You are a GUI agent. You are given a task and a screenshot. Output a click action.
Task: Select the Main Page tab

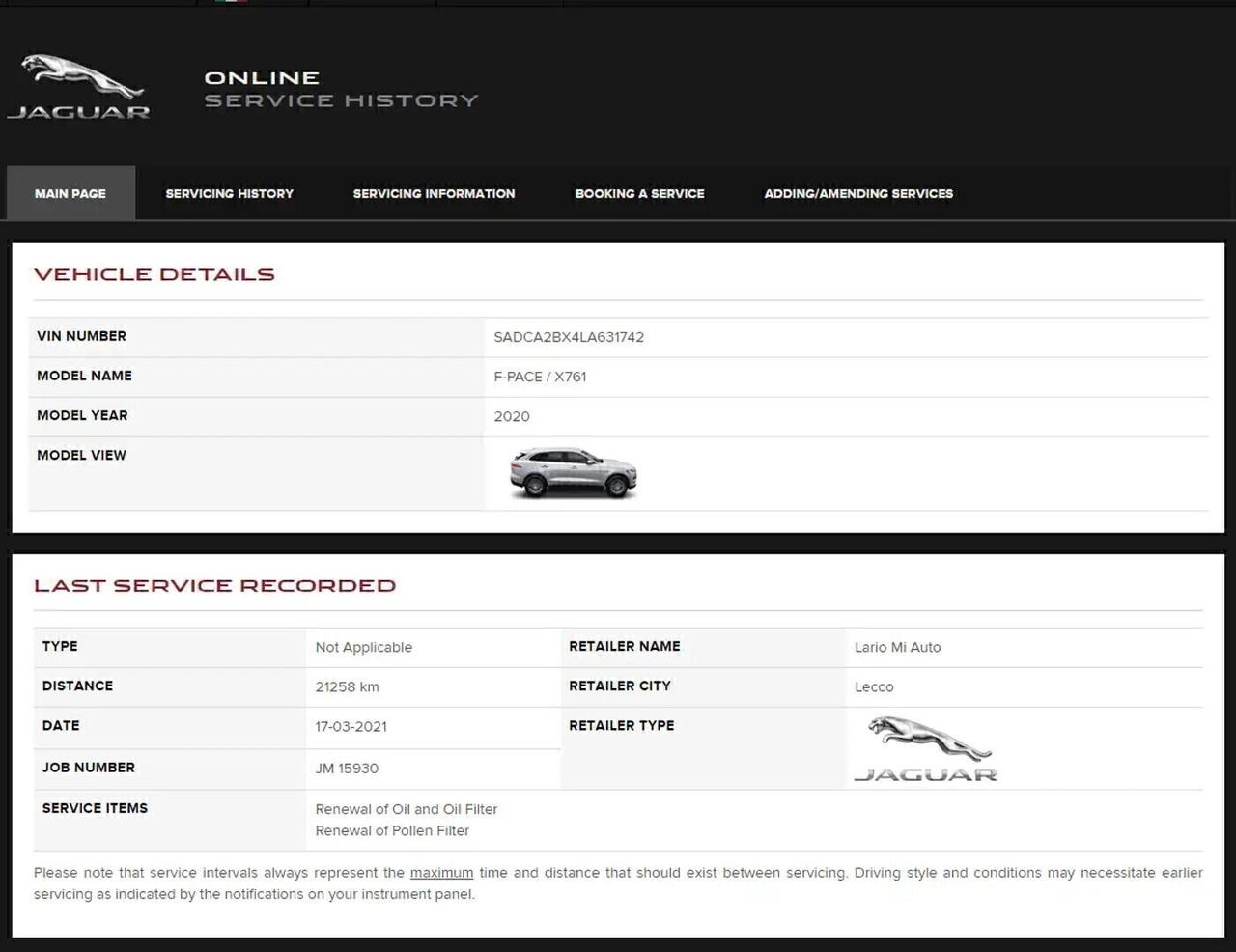tap(70, 193)
